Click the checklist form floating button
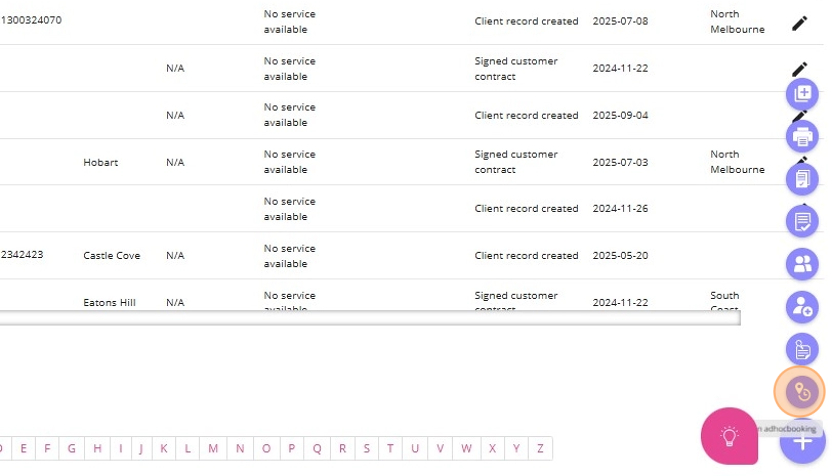832x476 pixels. 802,221
